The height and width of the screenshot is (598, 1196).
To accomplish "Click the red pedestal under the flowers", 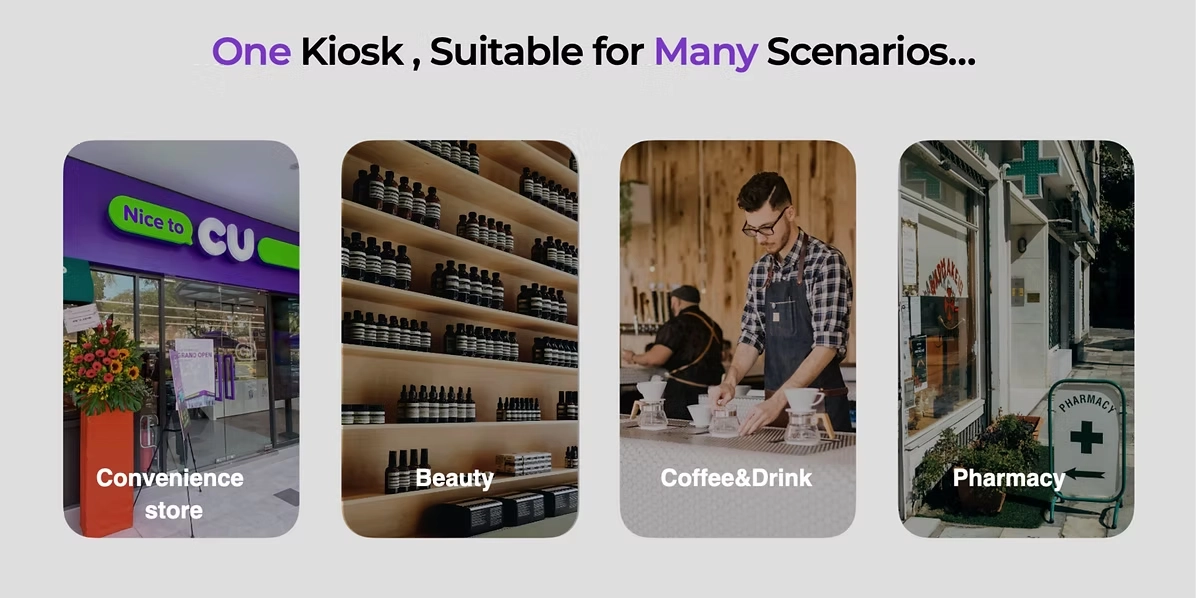I will tap(107, 472).
